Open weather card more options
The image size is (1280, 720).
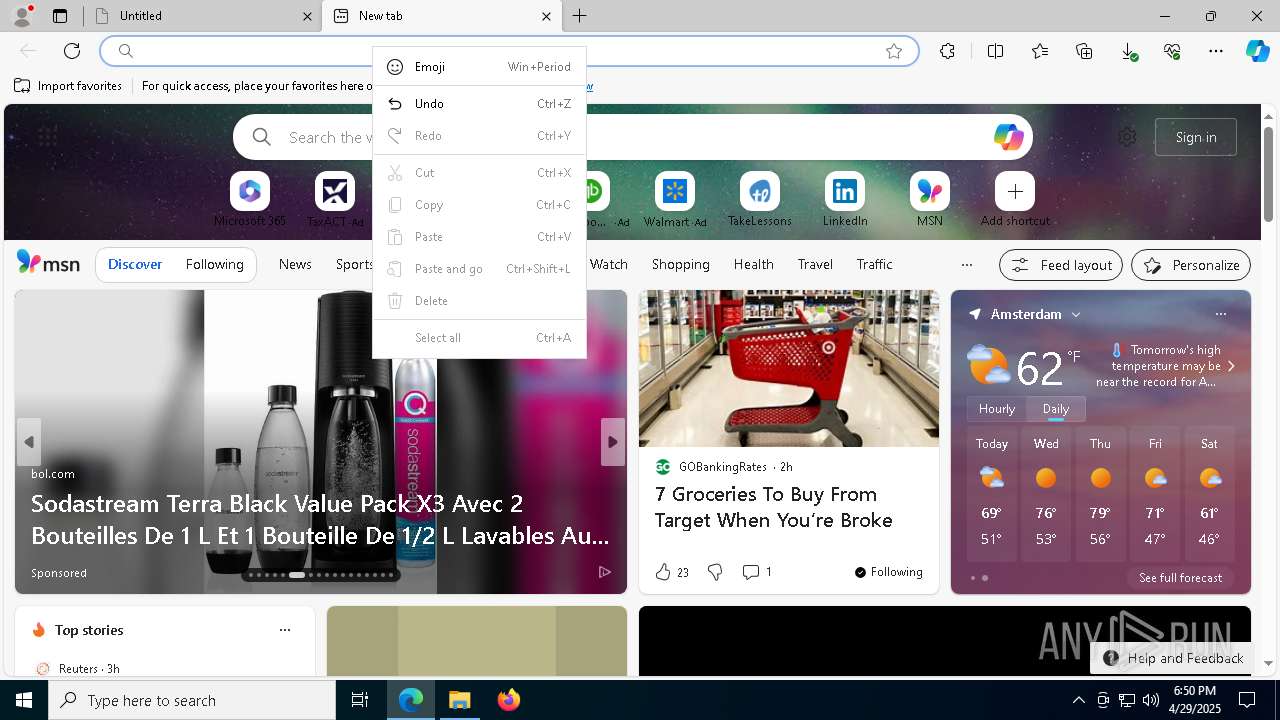(1220, 314)
